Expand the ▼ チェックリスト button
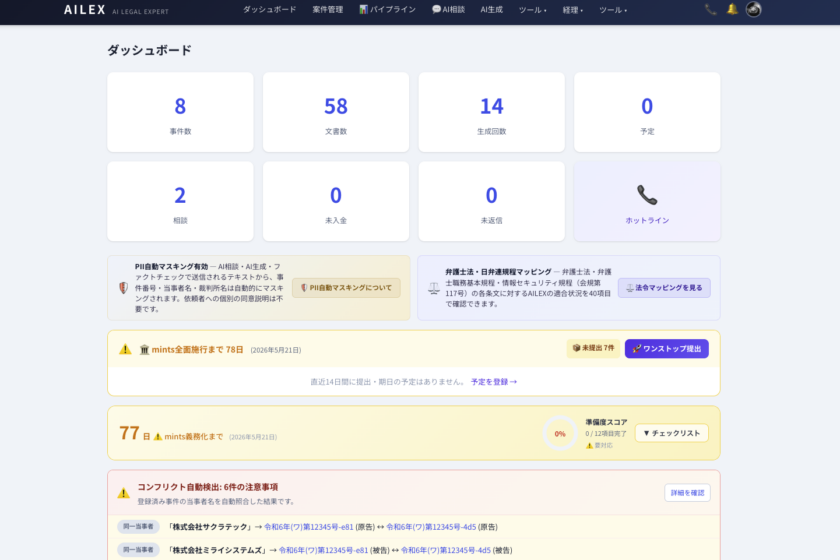Viewport: 840px width, 560px height. pyautogui.click(x=671, y=433)
